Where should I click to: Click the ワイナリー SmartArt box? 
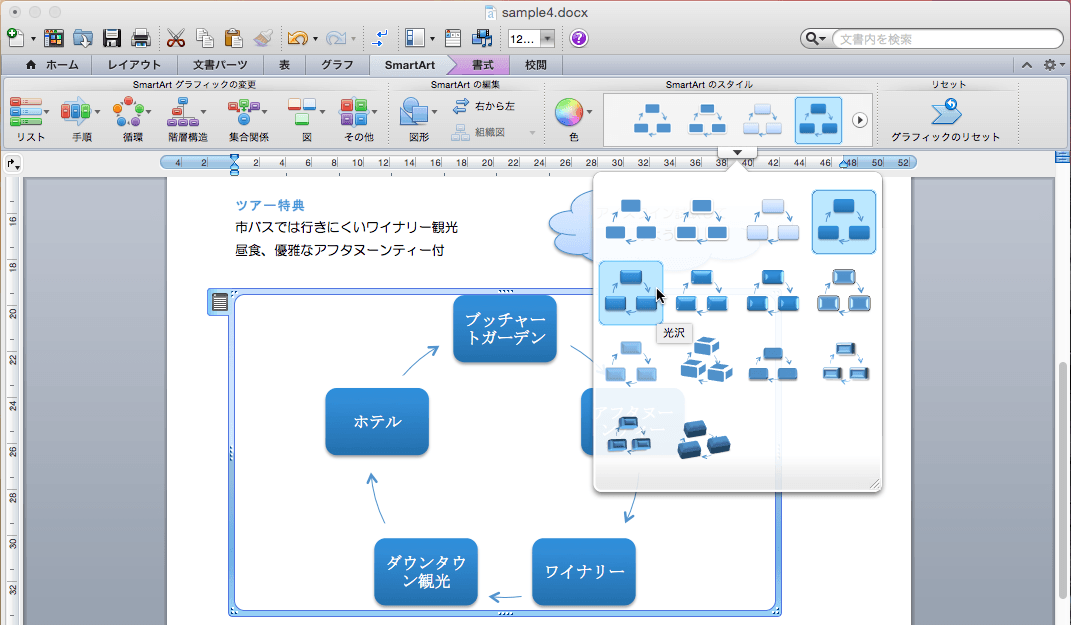coord(584,572)
